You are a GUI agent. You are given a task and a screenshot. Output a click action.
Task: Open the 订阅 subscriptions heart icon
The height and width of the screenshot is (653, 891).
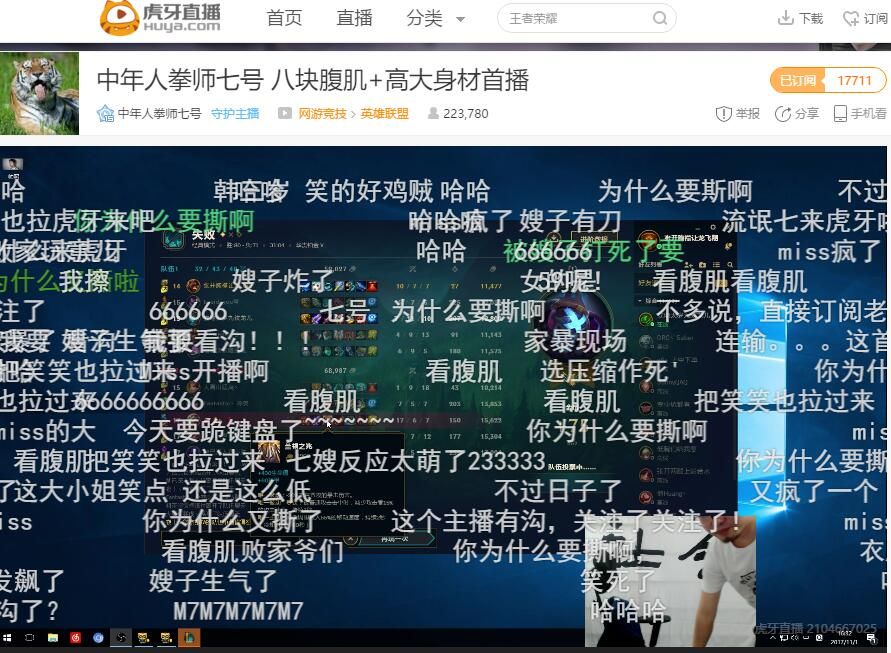[851, 18]
